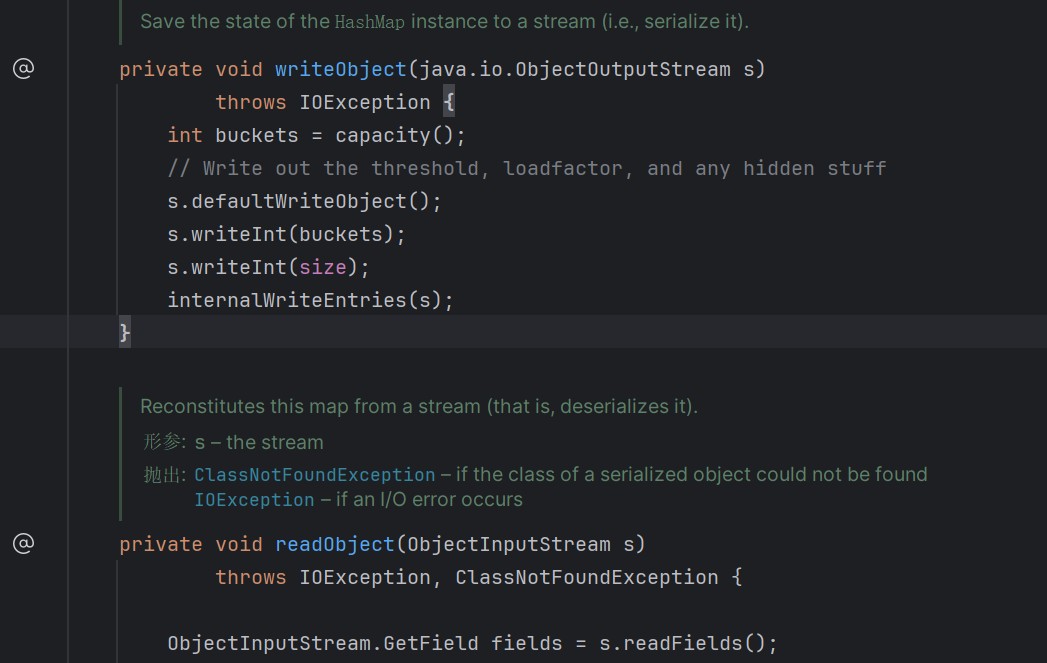Viewport: 1047px width, 663px height.
Task: Click ObjectInputStream.GetField type name
Action: (x=323, y=643)
